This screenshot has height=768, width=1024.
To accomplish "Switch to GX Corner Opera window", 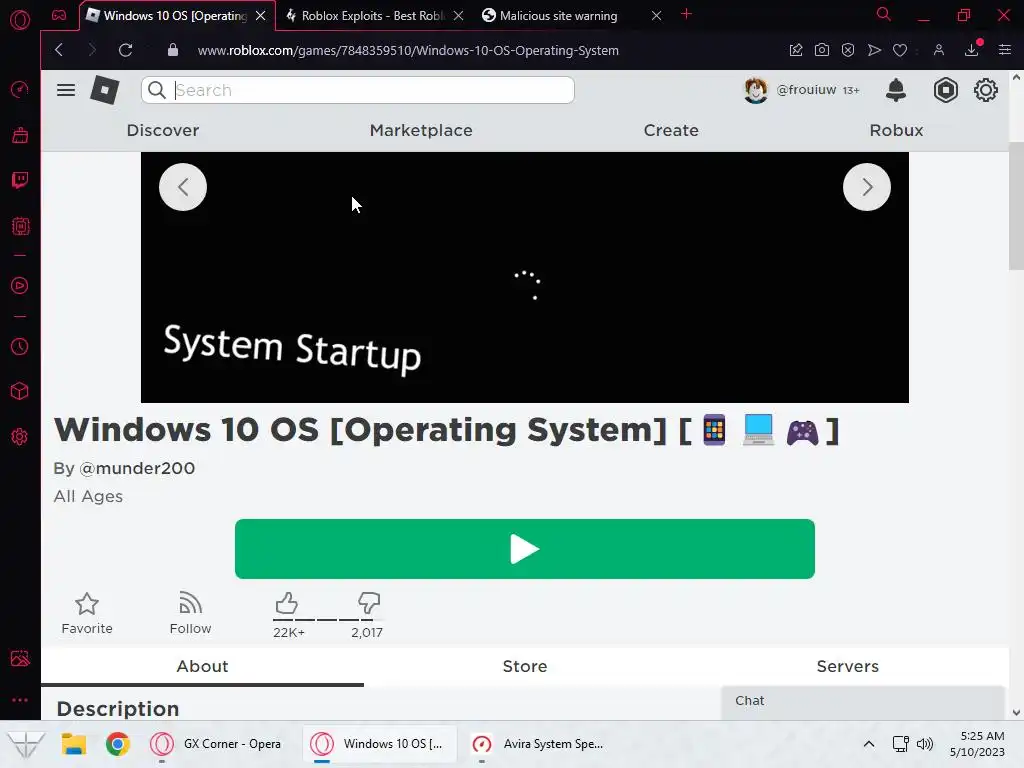I will (216, 743).
